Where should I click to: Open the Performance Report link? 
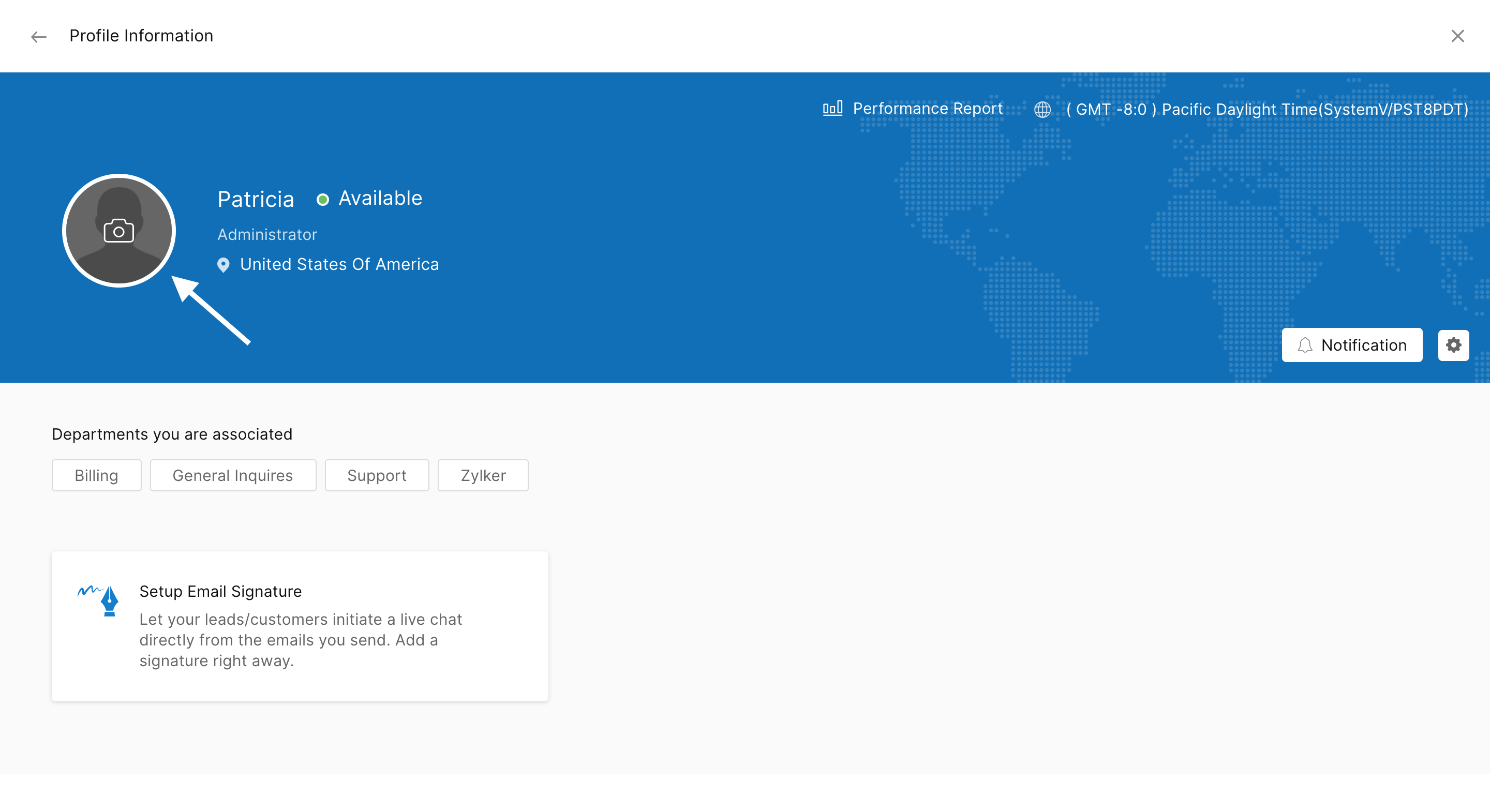coord(927,109)
